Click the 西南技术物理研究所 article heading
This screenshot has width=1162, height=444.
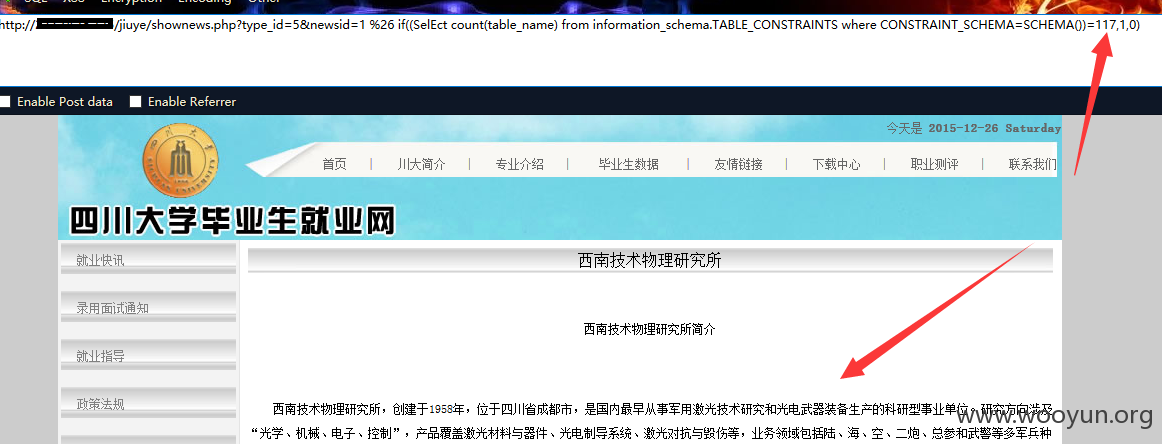(x=649, y=260)
